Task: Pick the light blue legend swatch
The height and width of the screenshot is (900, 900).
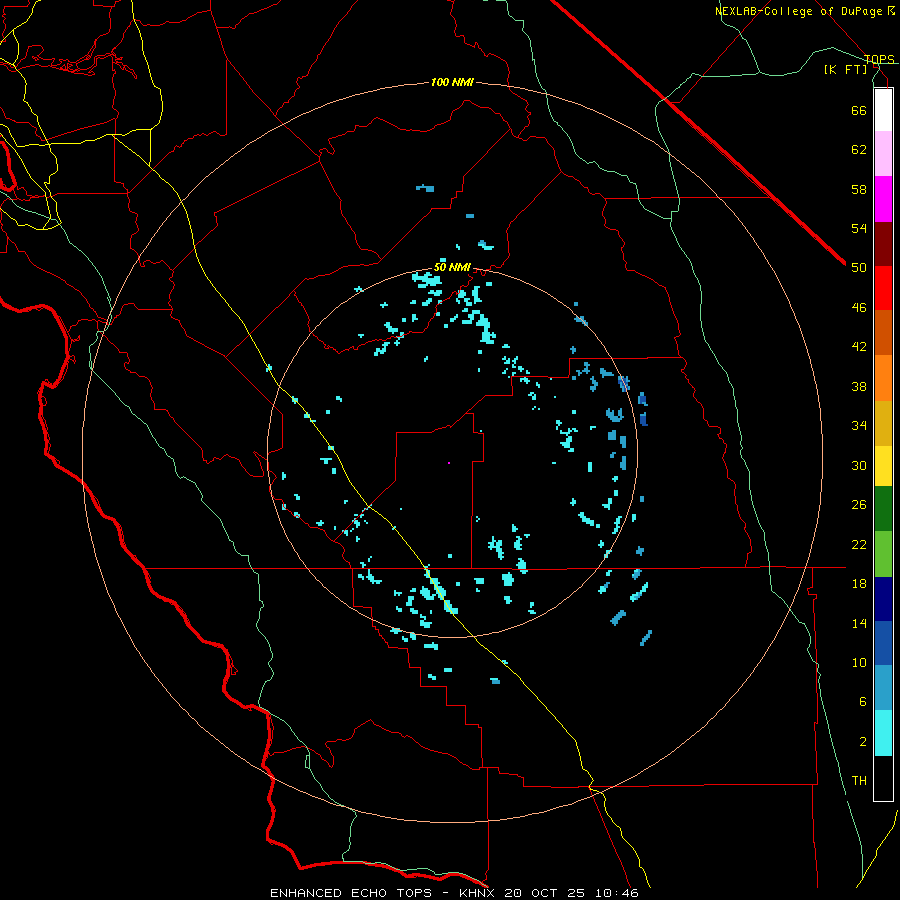Action: (883, 688)
